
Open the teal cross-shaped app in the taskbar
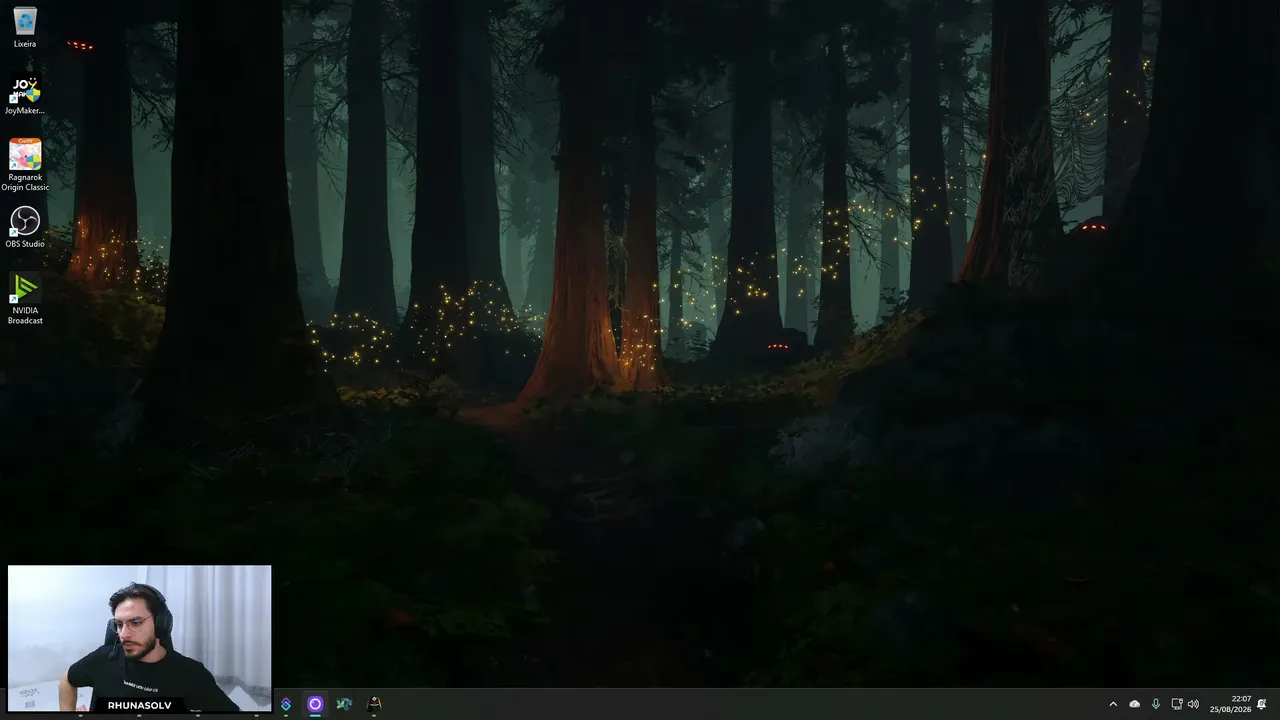pyautogui.click(x=344, y=704)
